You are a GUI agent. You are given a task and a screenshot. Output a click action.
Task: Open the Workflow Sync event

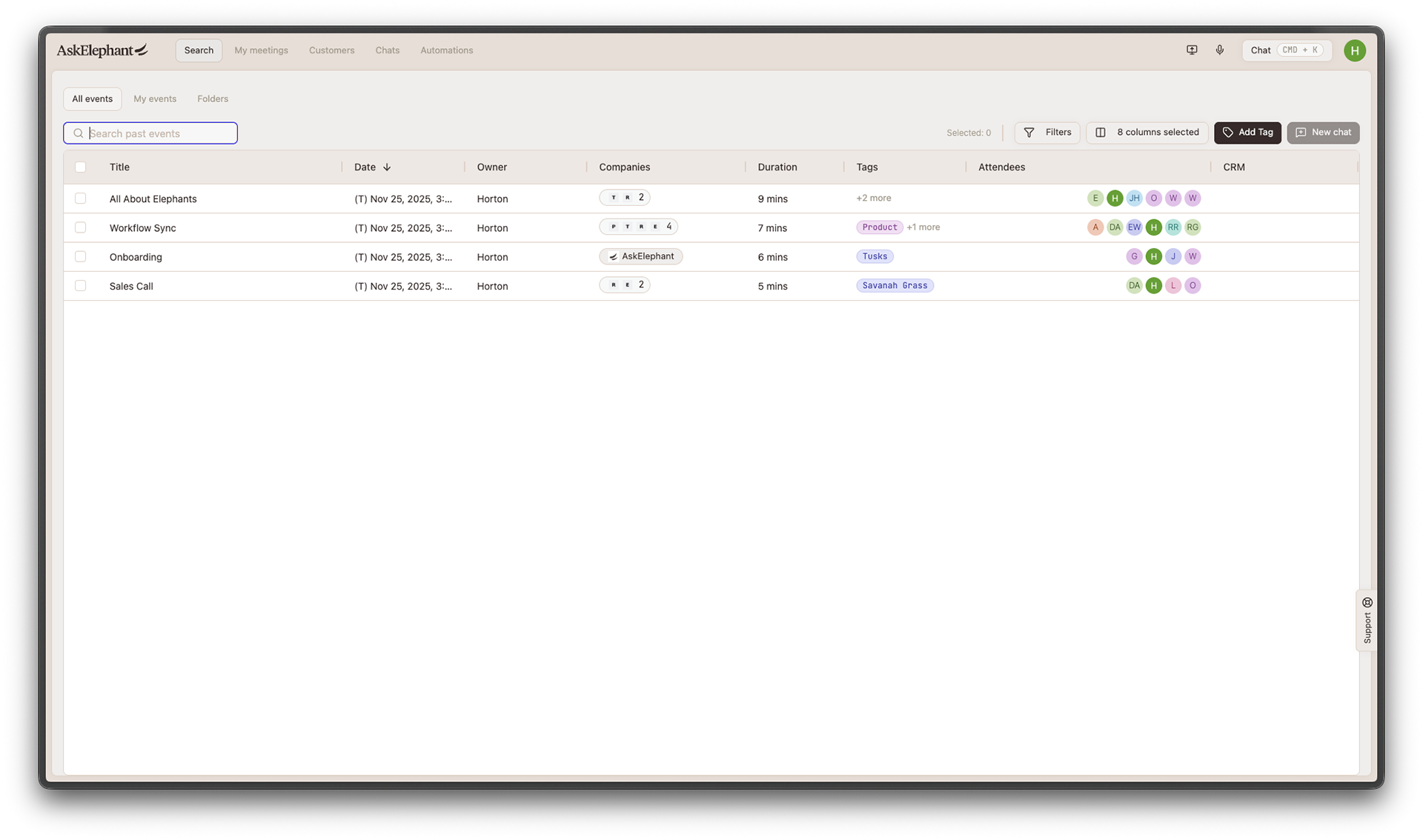[143, 227]
